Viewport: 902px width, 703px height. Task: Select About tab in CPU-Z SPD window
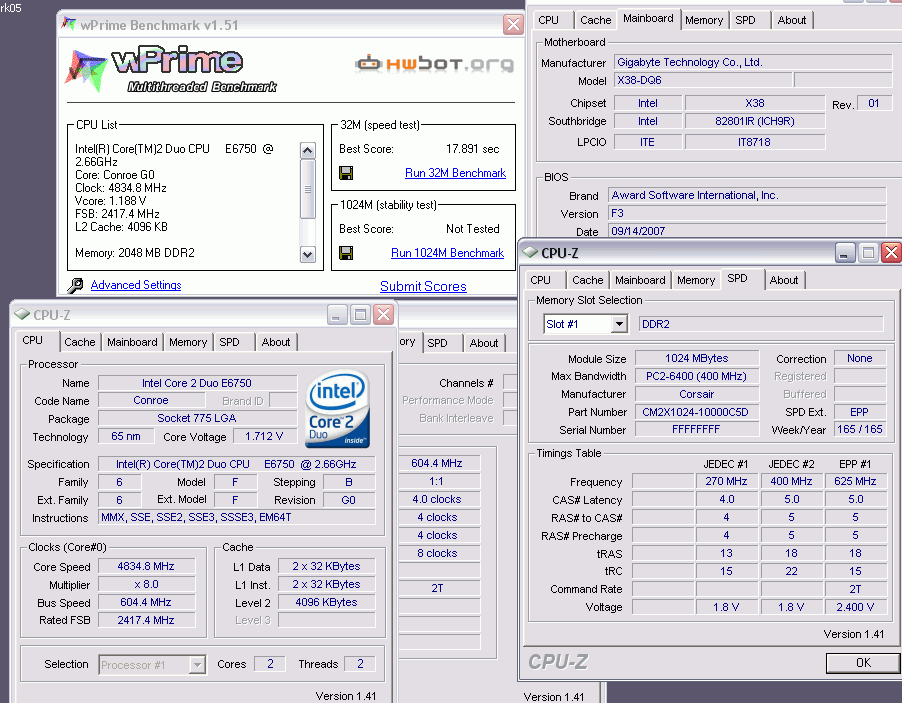coord(783,280)
